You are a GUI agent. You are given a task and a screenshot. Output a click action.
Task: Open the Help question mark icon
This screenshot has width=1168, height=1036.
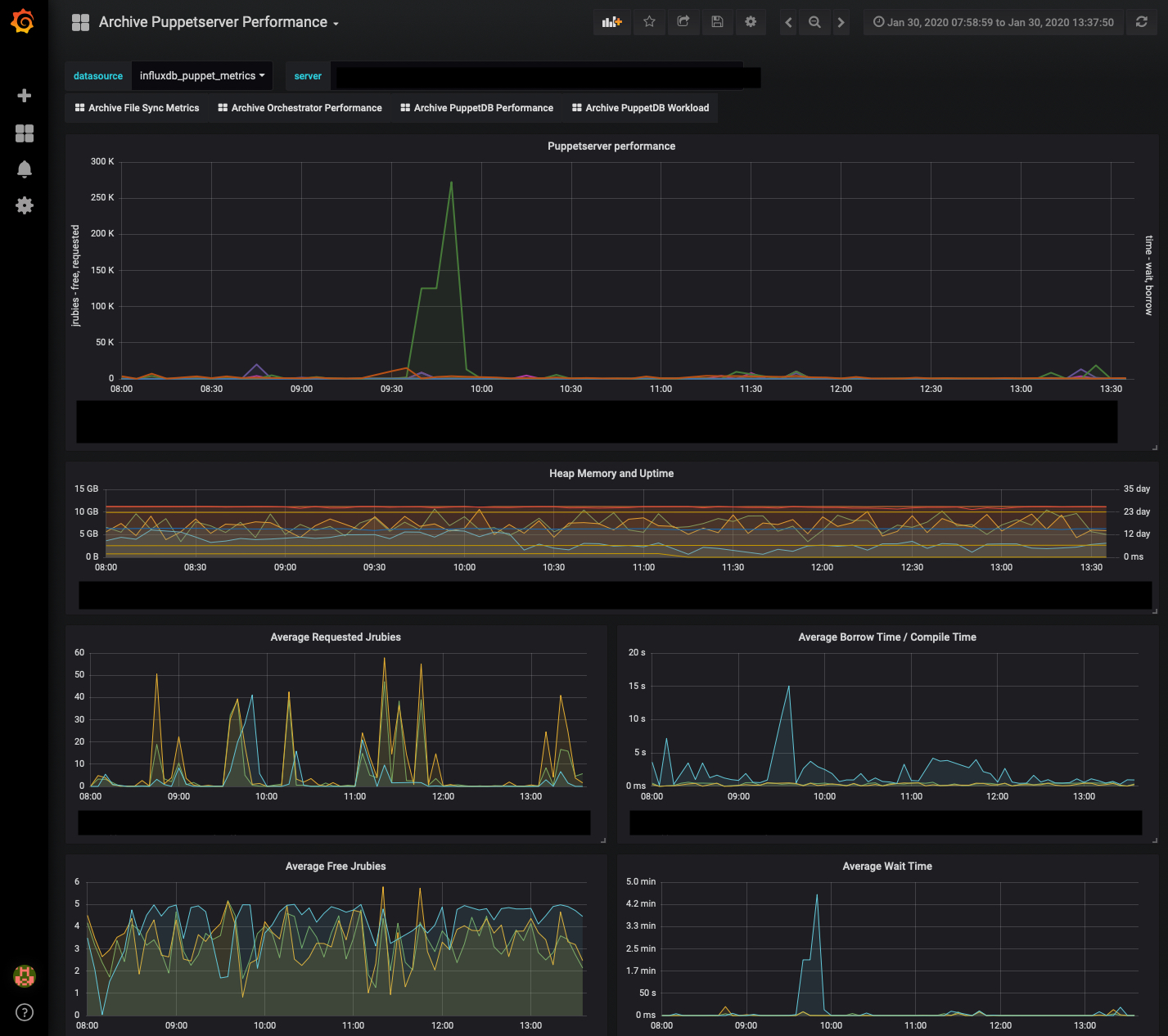coord(25,1012)
